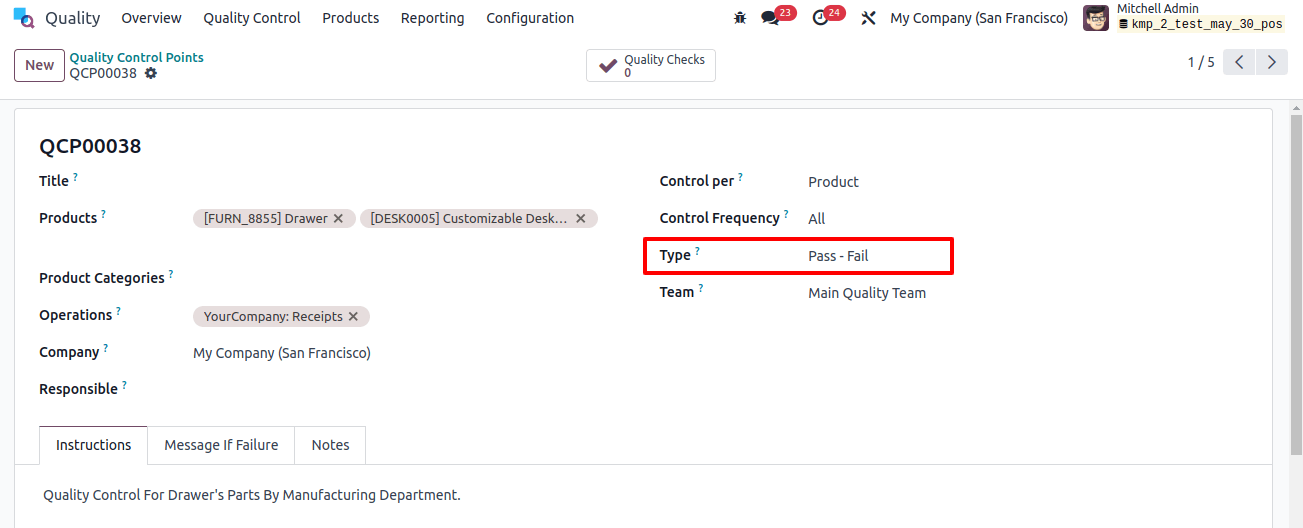Show the Company field help tooltip
Screen dimensions: 1303x528
pyautogui.click(x=105, y=348)
